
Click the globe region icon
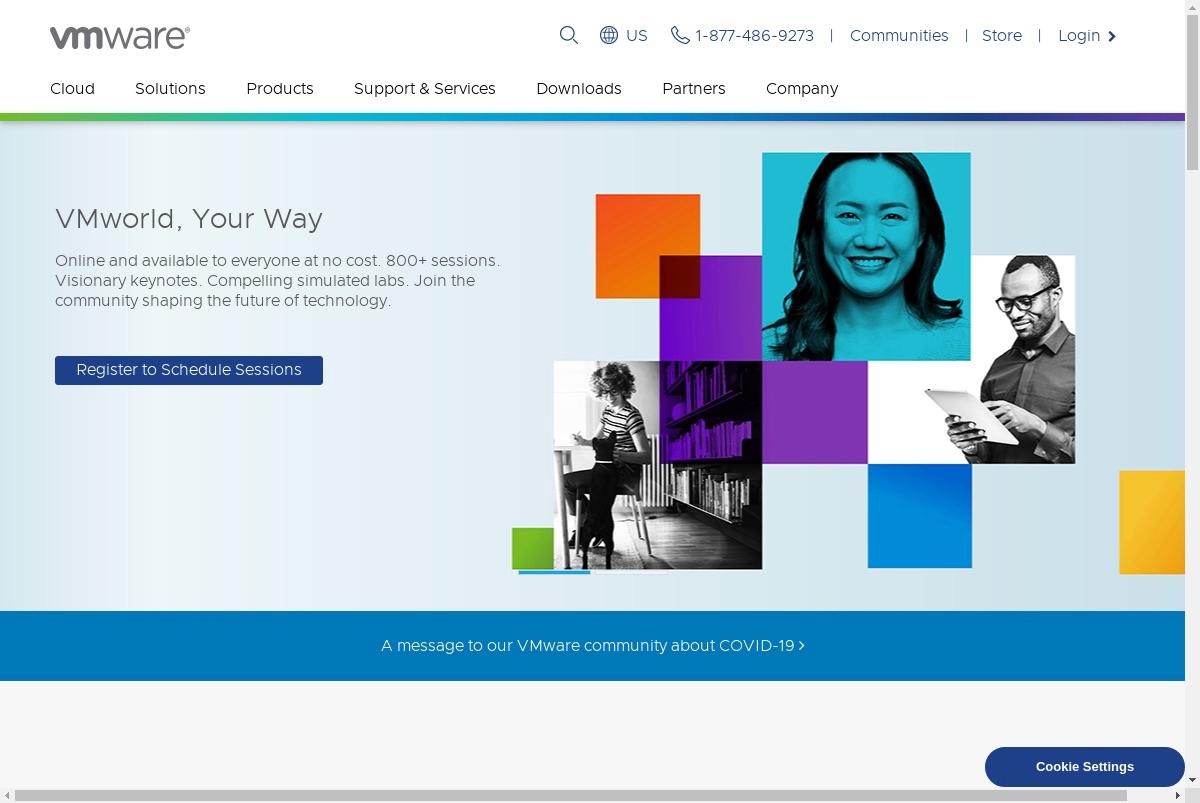point(609,35)
